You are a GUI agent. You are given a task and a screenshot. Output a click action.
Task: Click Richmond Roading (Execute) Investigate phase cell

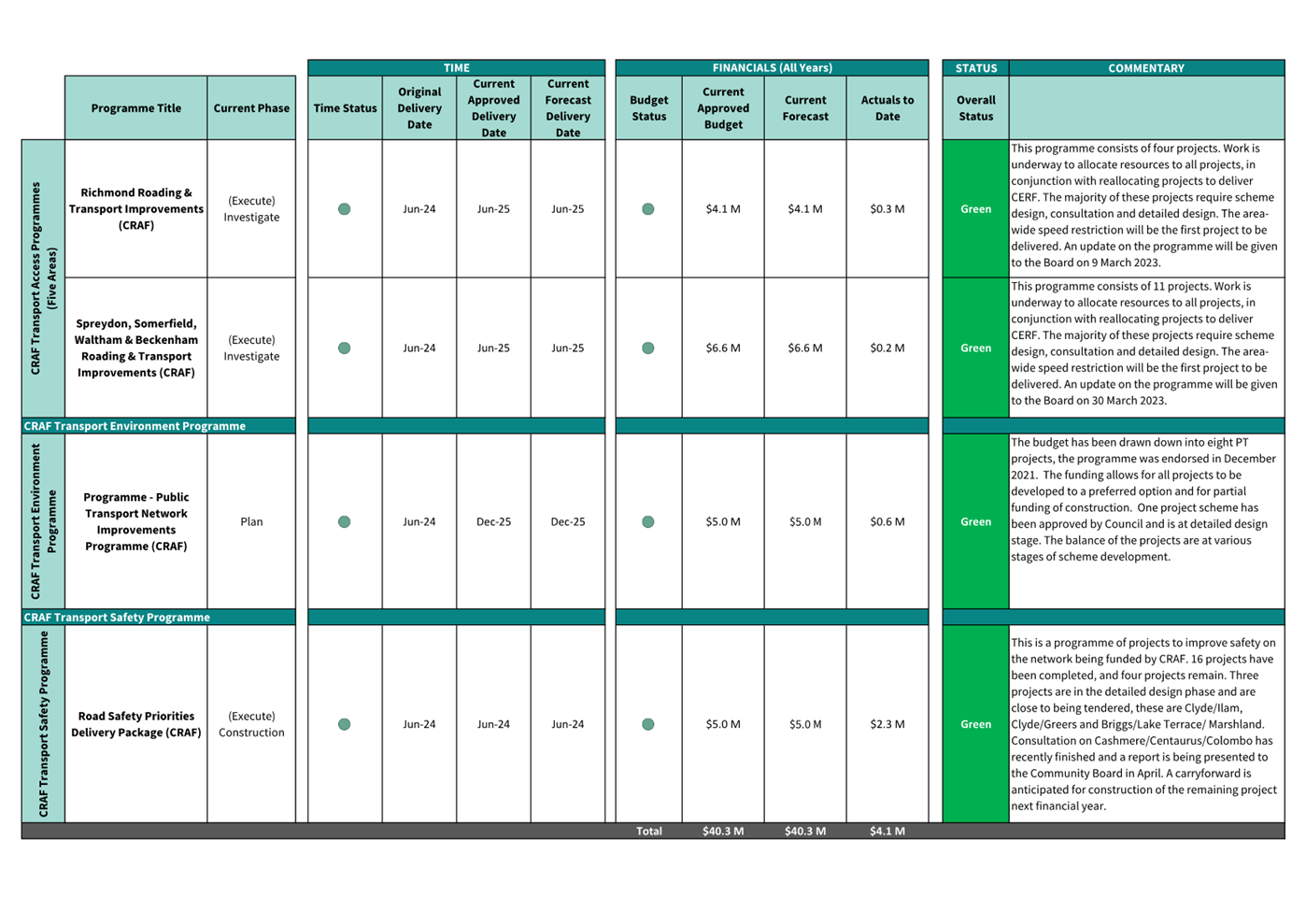coord(251,209)
